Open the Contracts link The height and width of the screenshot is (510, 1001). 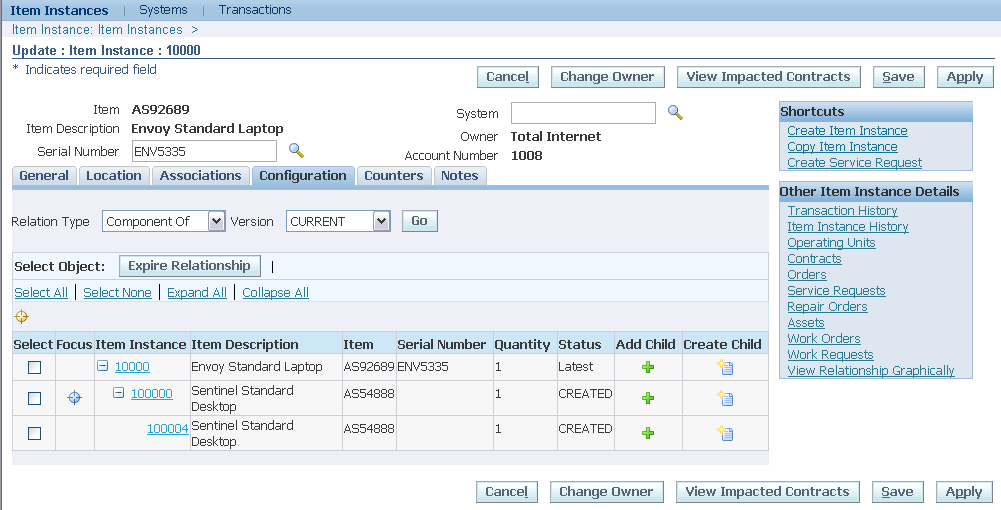(814, 259)
